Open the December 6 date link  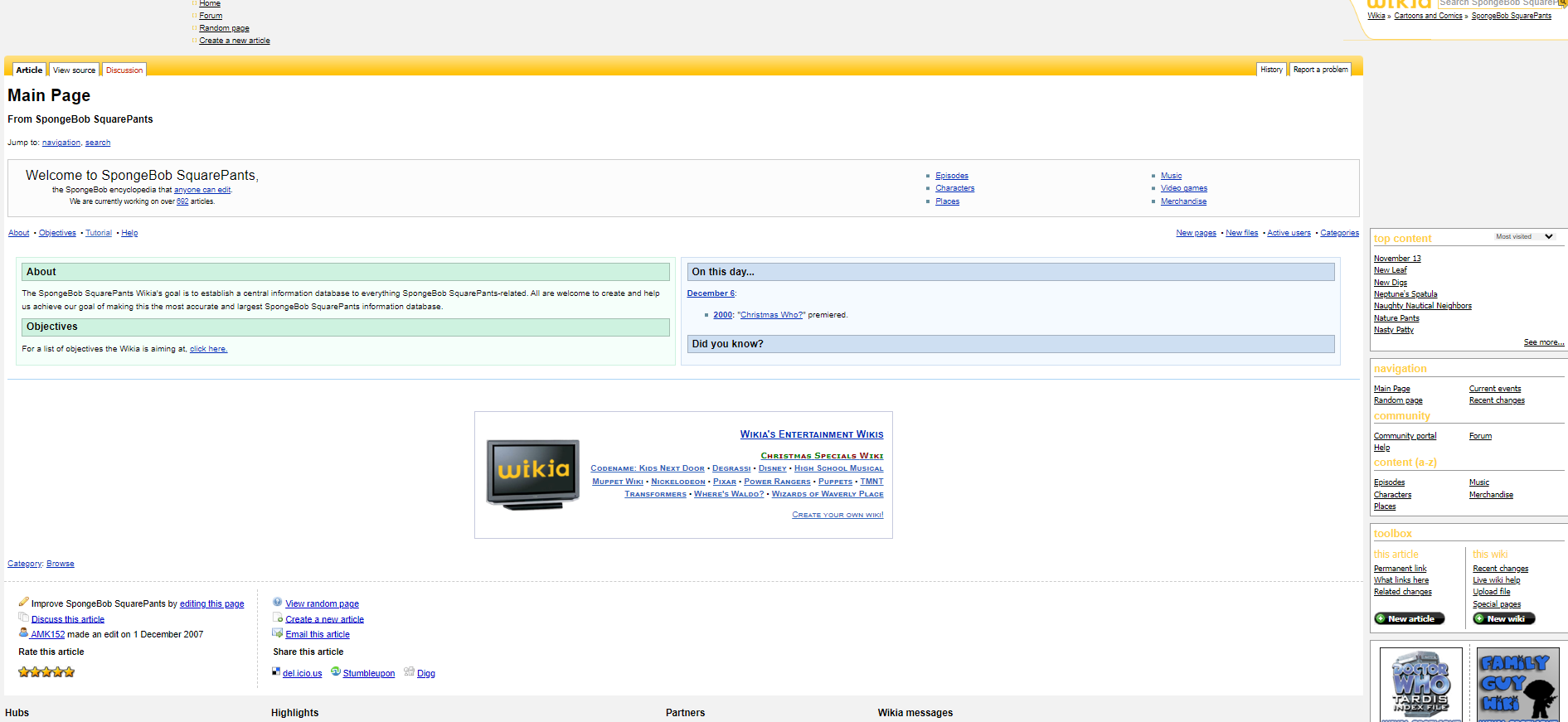711,293
